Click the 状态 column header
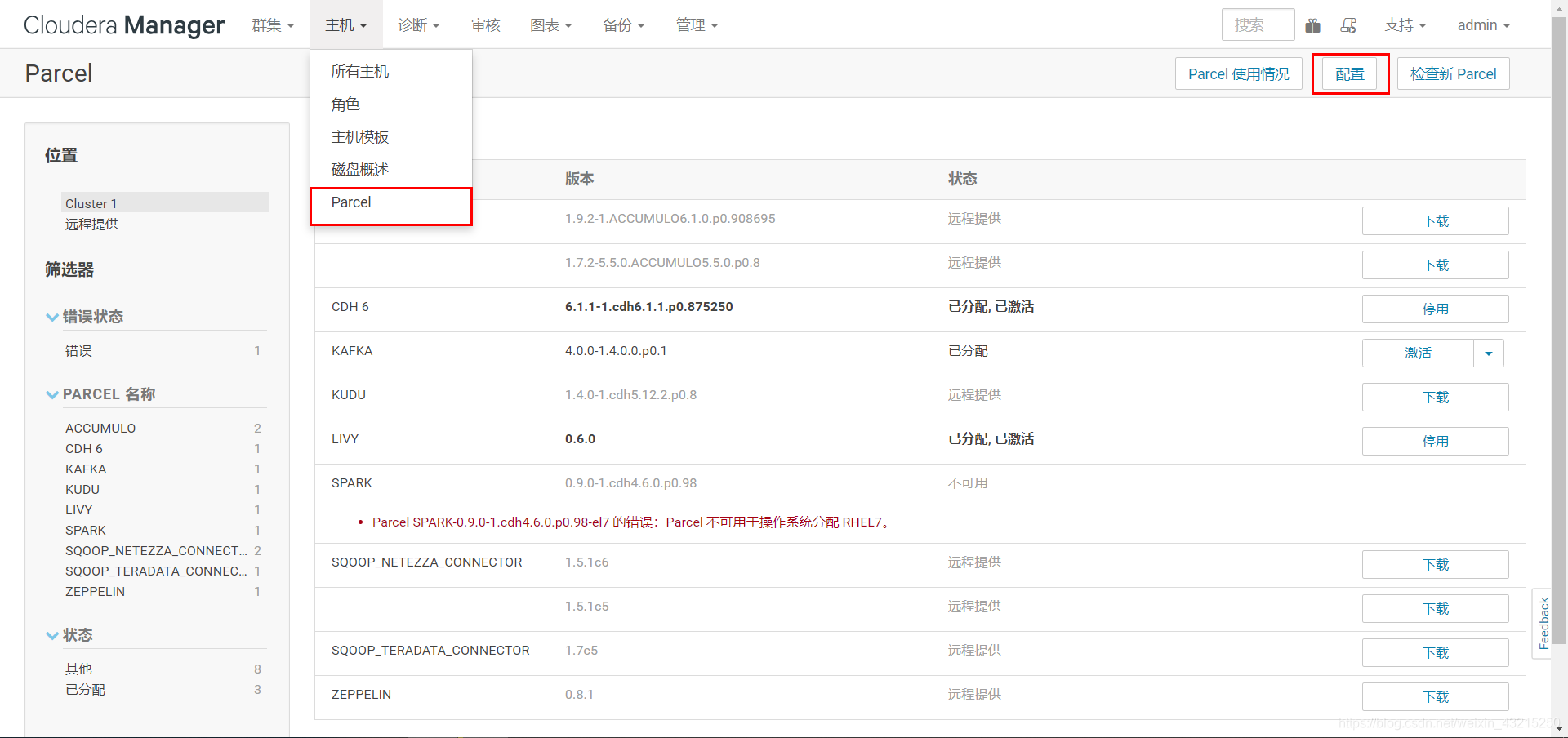 (963, 179)
